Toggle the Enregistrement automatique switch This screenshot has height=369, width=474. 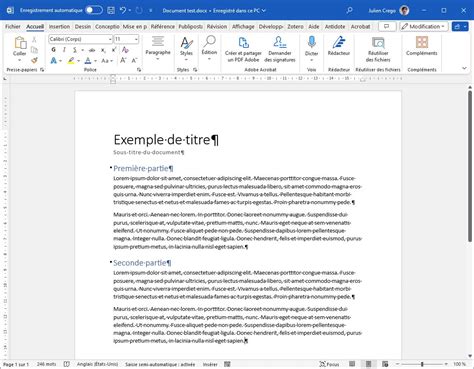click(94, 10)
